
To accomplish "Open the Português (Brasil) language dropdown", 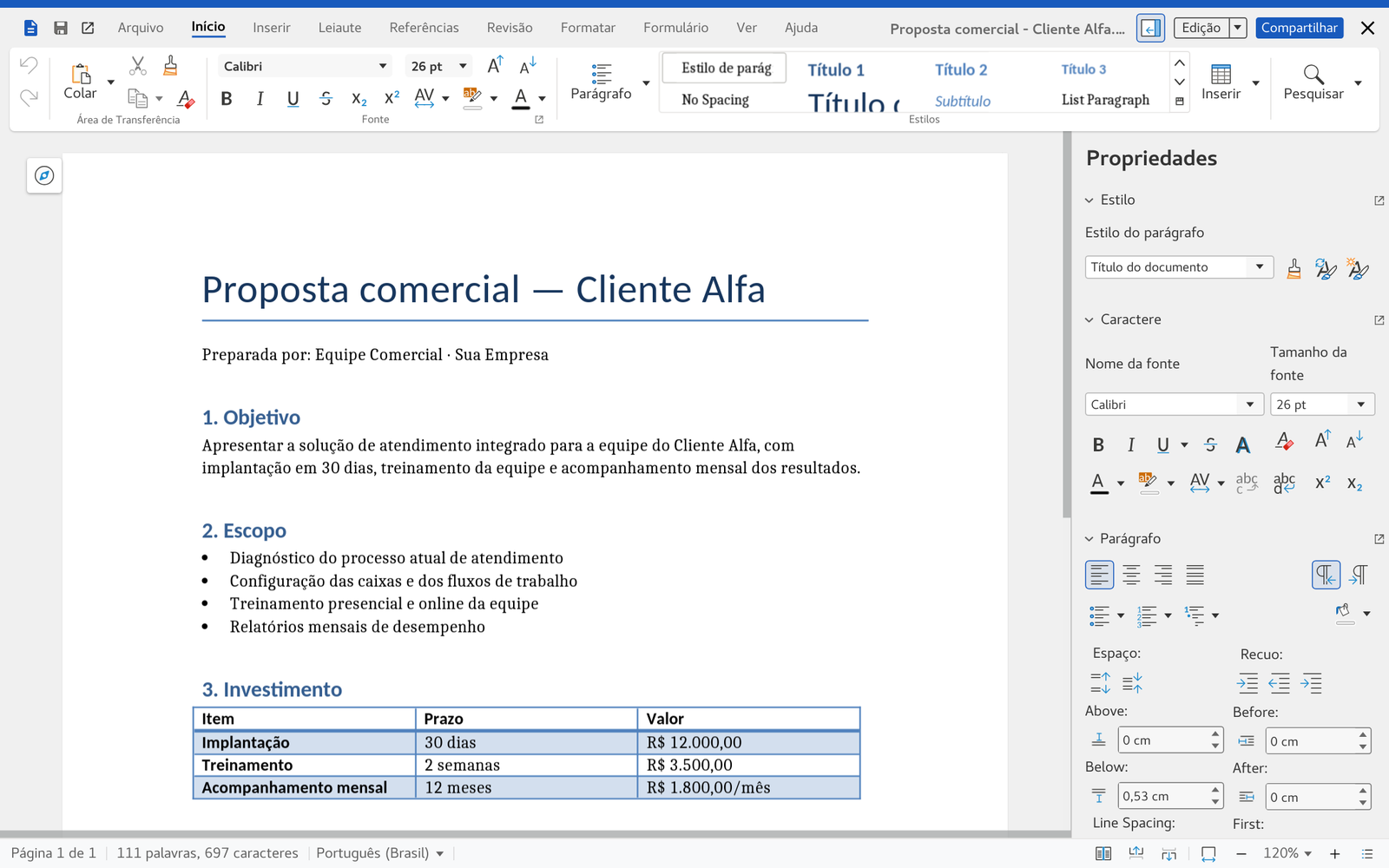I will coord(380,853).
